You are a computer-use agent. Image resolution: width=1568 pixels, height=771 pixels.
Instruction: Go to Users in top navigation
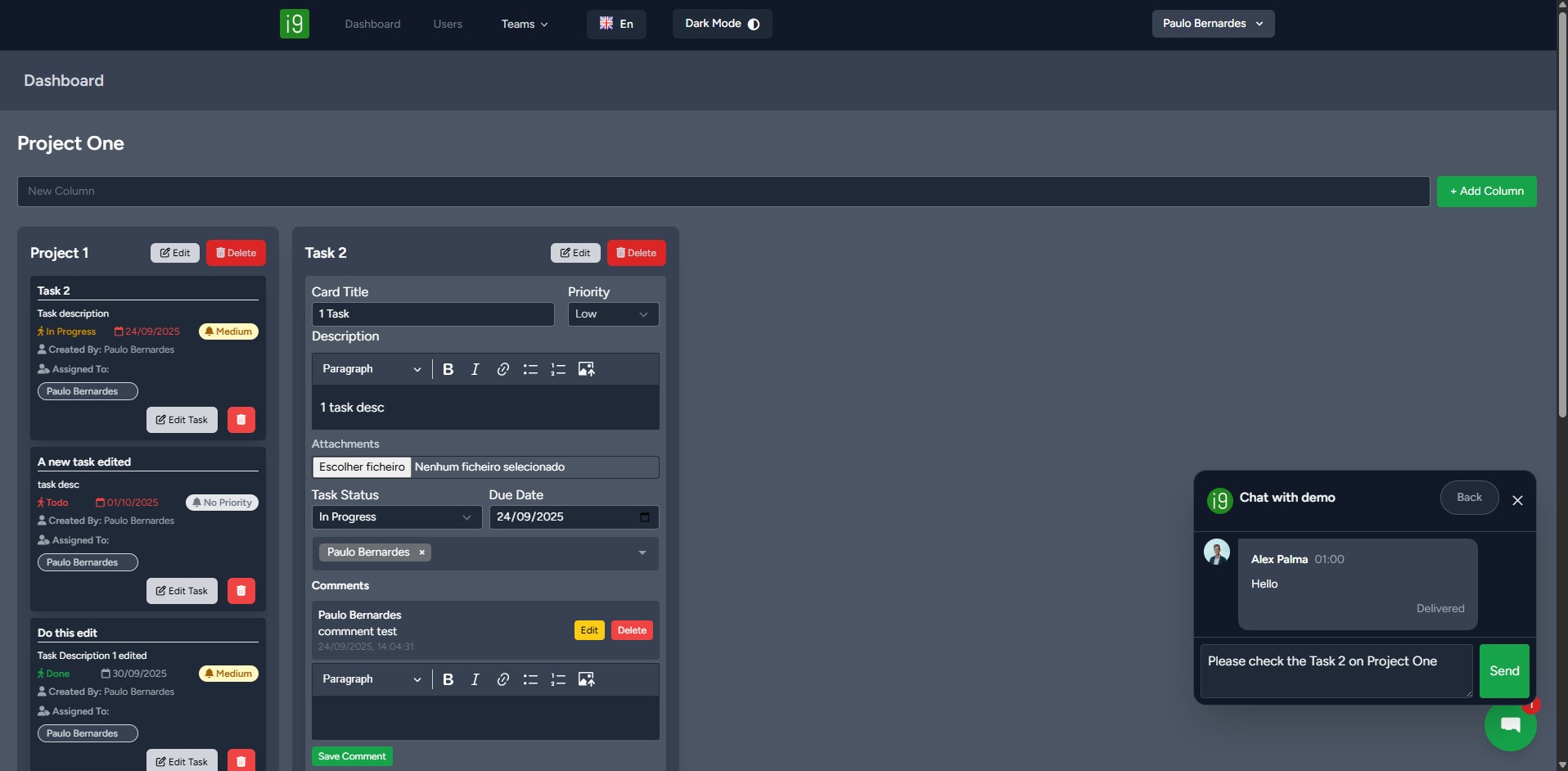pos(448,25)
